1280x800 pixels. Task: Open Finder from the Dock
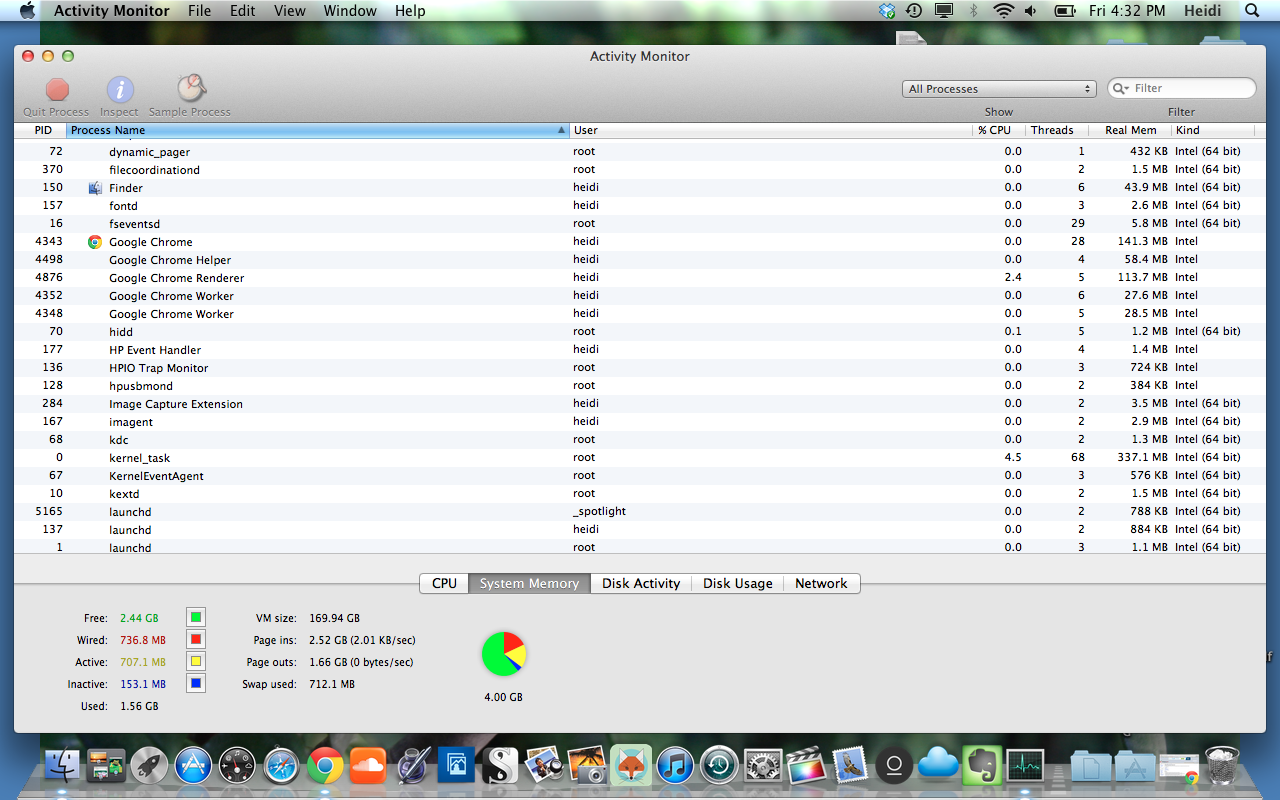pyautogui.click(x=63, y=766)
